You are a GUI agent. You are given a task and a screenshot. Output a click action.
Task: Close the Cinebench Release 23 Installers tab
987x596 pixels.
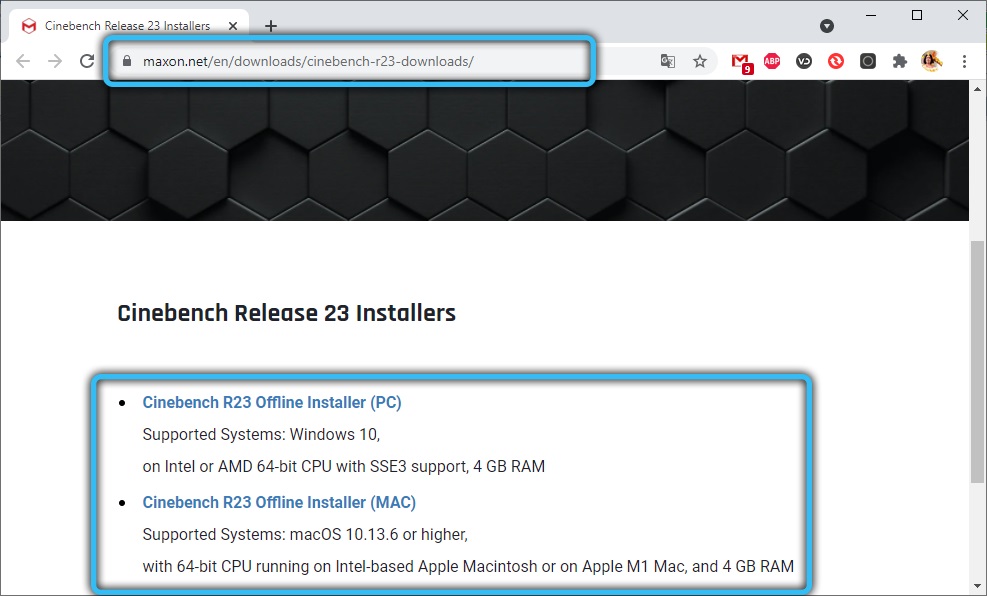pyautogui.click(x=233, y=26)
